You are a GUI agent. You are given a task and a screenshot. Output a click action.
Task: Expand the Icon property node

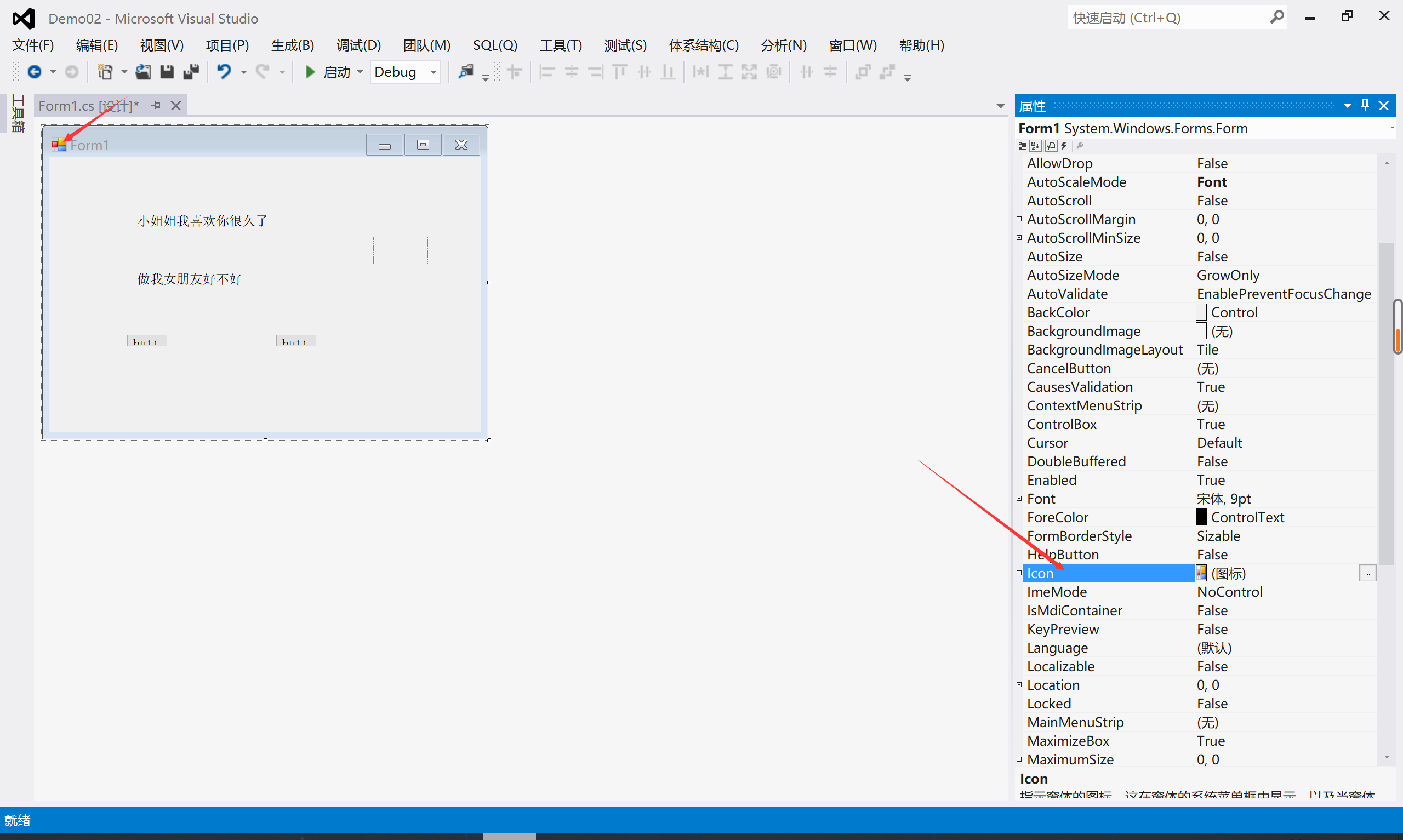pyautogui.click(x=1019, y=573)
